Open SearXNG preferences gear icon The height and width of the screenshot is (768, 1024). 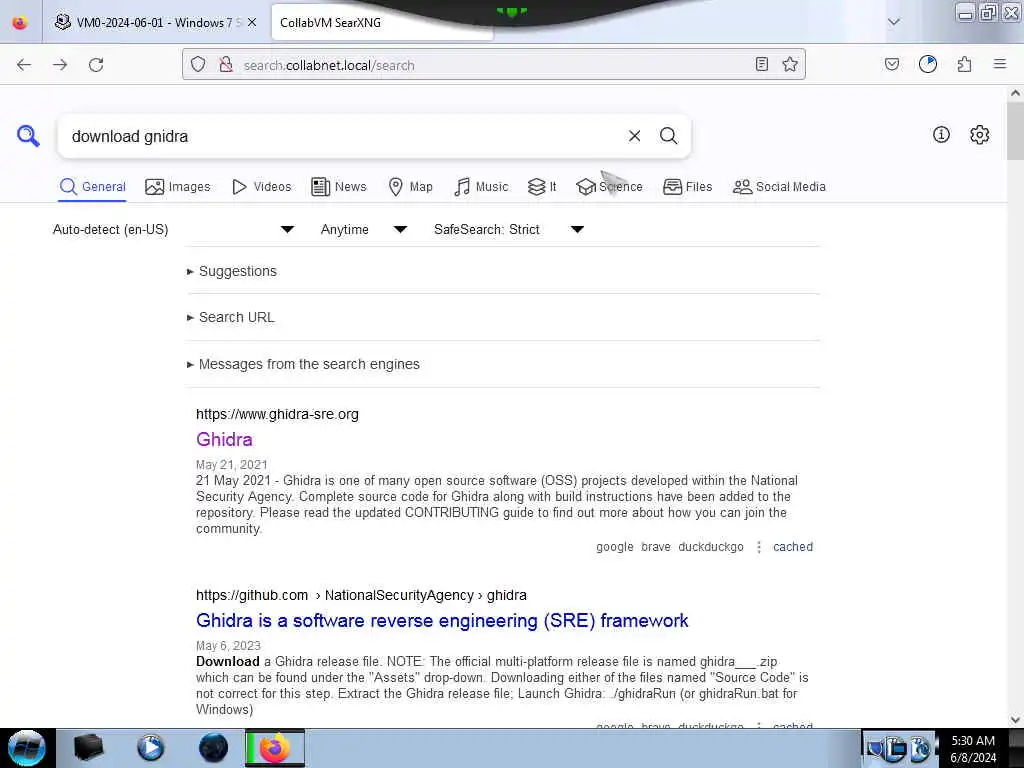click(979, 135)
